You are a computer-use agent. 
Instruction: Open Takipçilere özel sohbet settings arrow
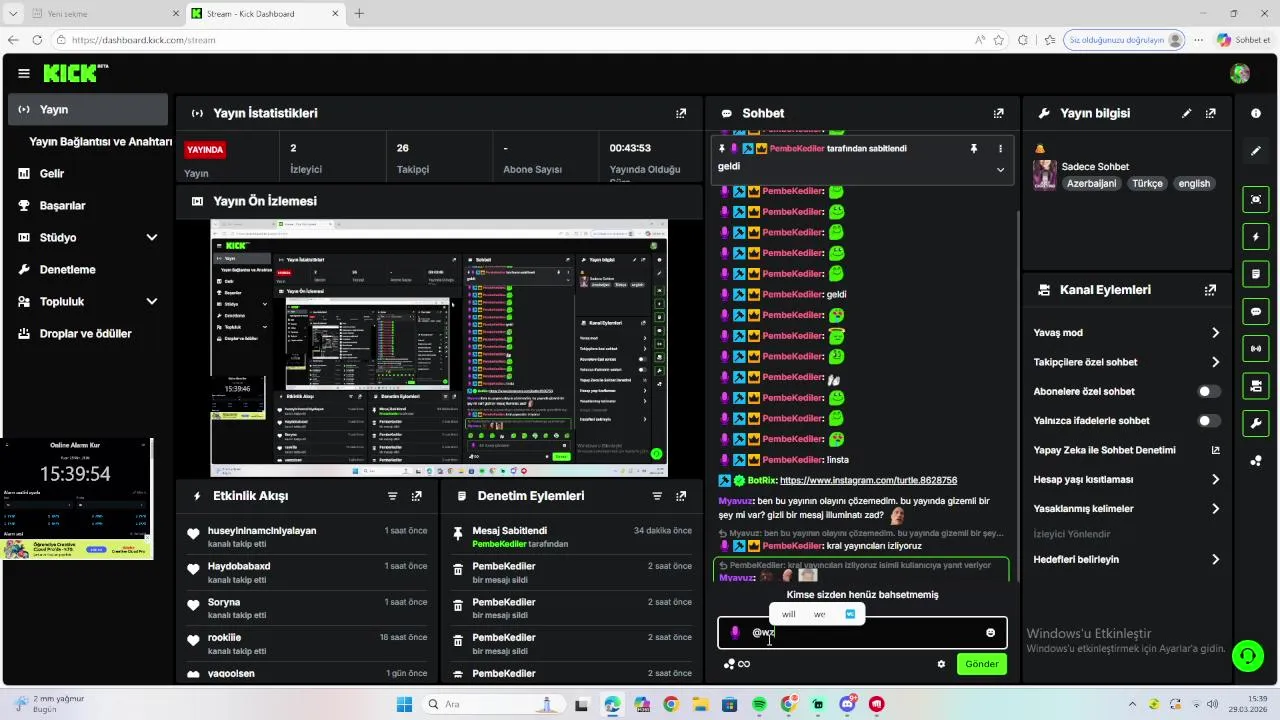tap(1215, 362)
